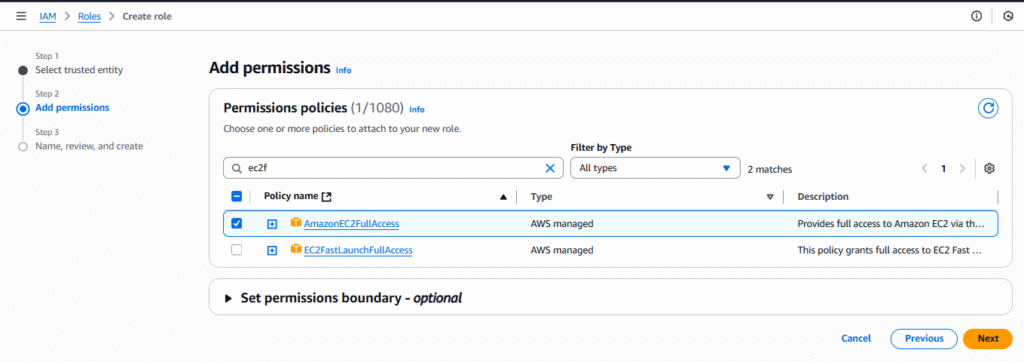Image resolution: width=1024 pixels, height=362 pixels.
Task: Go to previous results page arrow
Action: [x=925, y=169]
